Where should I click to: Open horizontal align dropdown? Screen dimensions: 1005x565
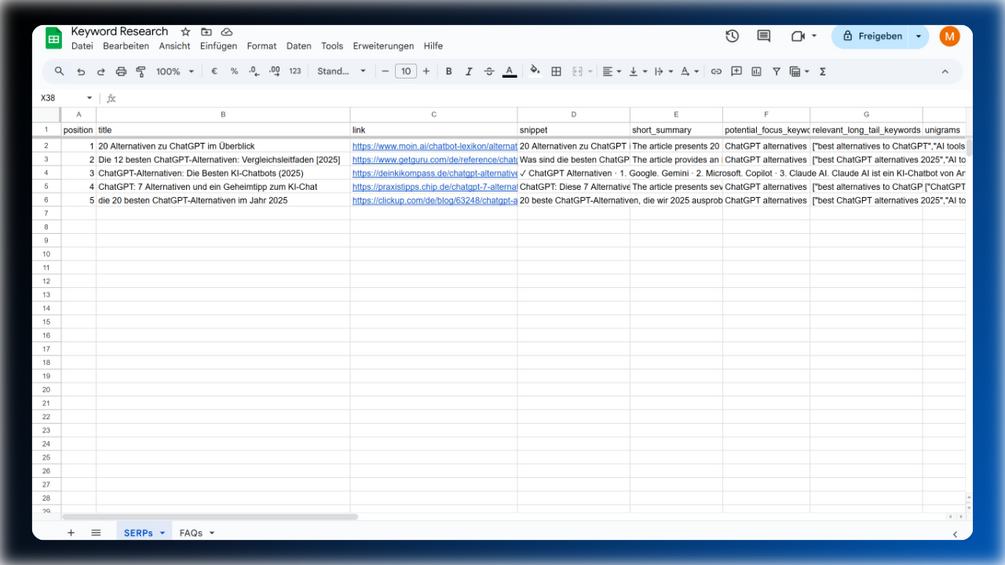pos(612,72)
